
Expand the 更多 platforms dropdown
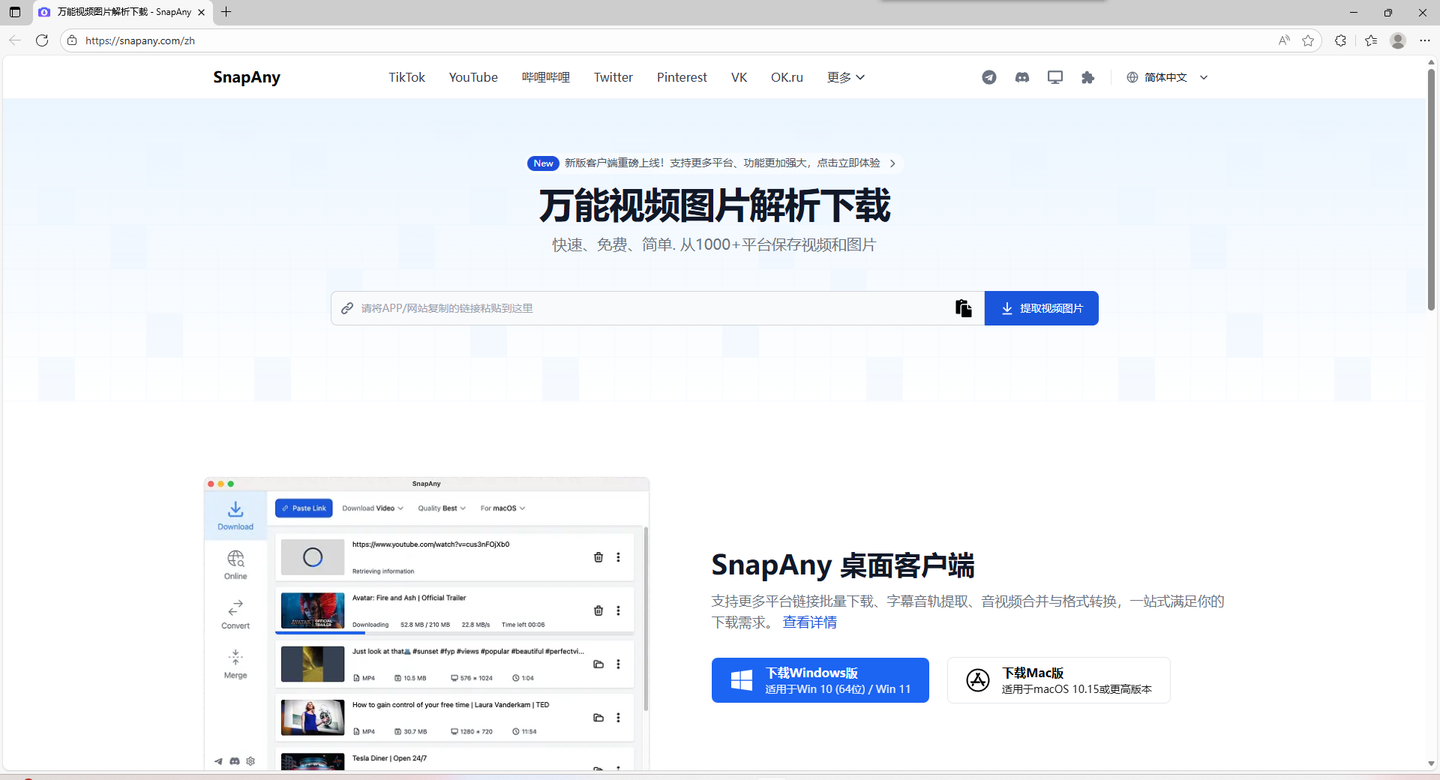(x=846, y=77)
